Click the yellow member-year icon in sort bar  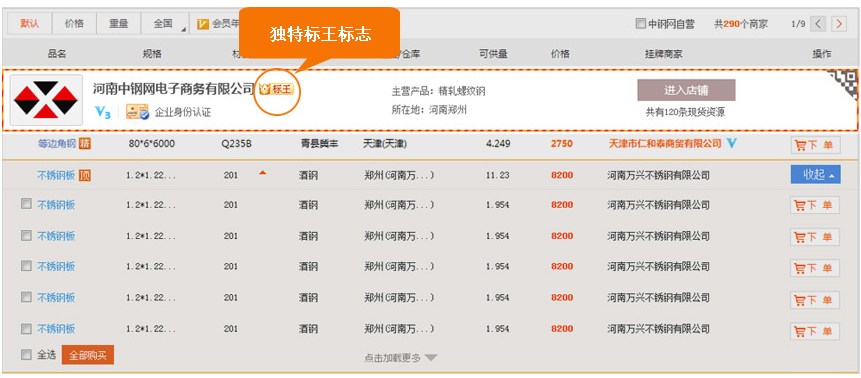203,24
